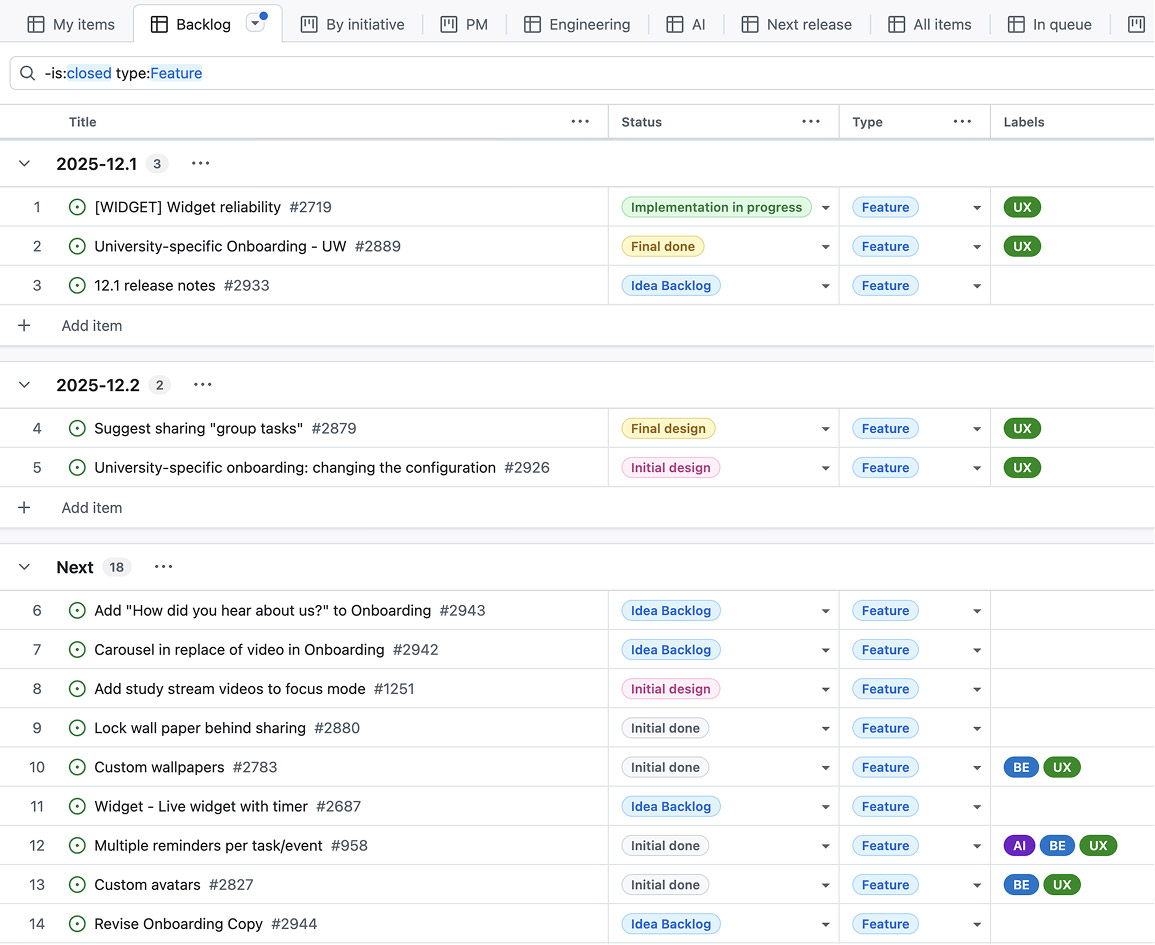The width and height of the screenshot is (1155, 945).
Task: Open status dropdown for 12.1 release notes
Action: click(826, 286)
